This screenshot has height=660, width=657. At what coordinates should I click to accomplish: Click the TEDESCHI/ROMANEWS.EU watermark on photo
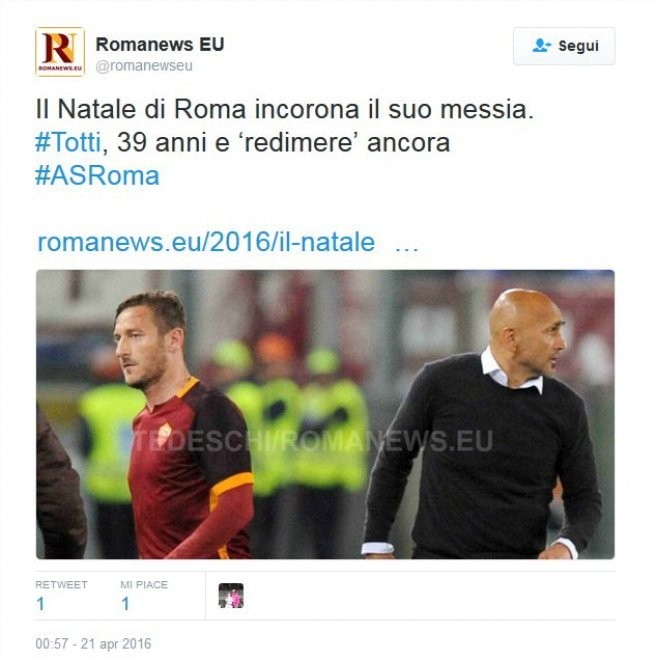(314, 441)
